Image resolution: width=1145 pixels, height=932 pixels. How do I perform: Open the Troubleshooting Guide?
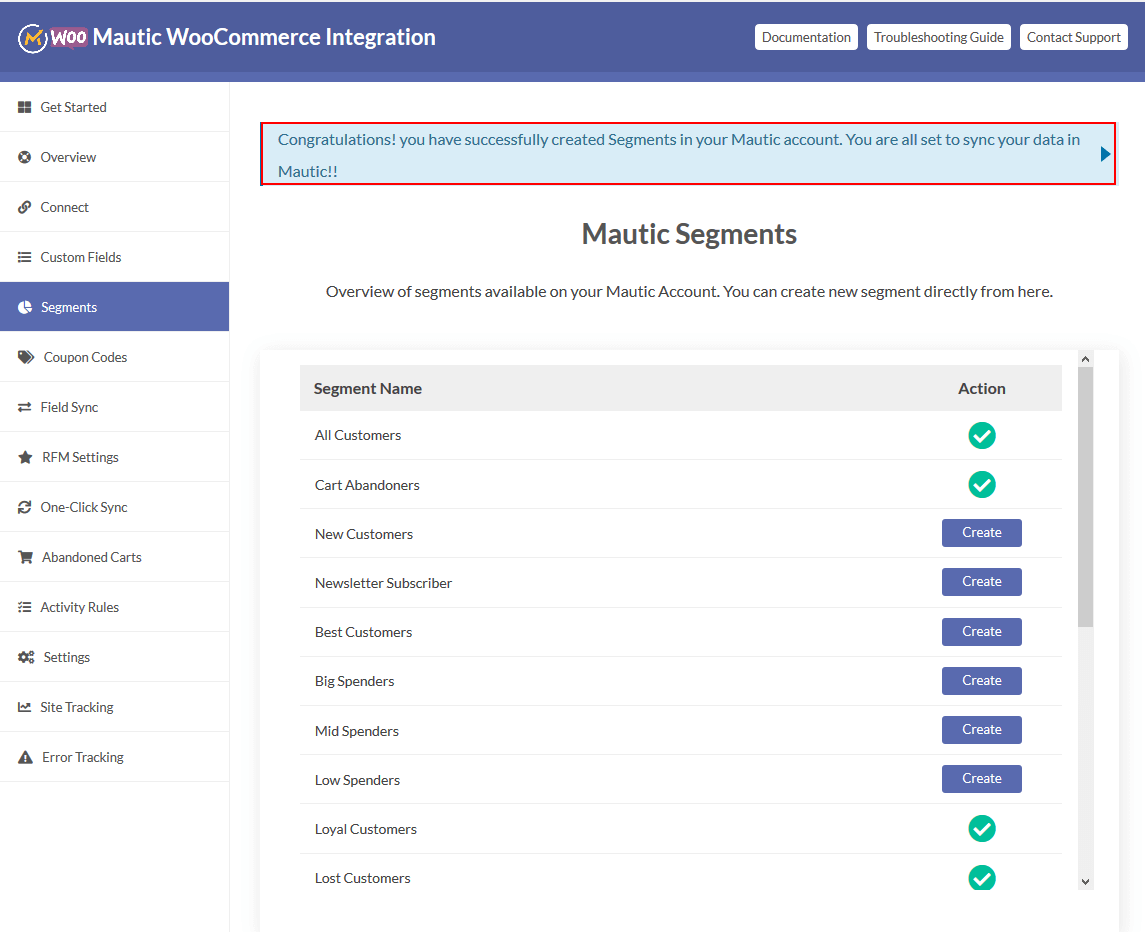(x=938, y=36)
